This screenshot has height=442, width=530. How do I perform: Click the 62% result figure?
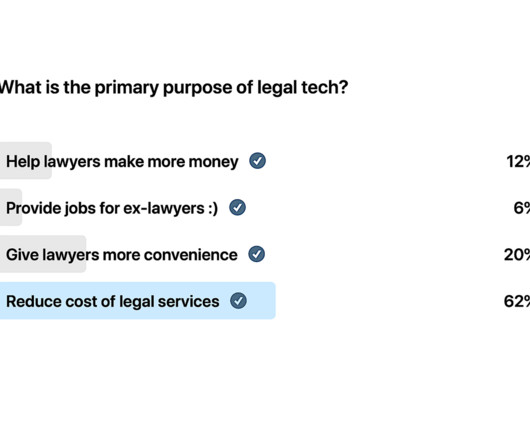pos(516,301)
